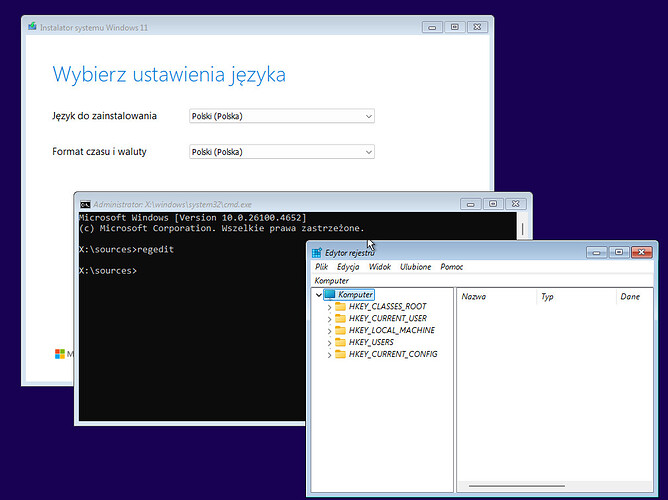Image resolution: width=668 pixels, height=500 pixels.
Task: Click the horizontal scrollbar in values pane
Action: 517,486
